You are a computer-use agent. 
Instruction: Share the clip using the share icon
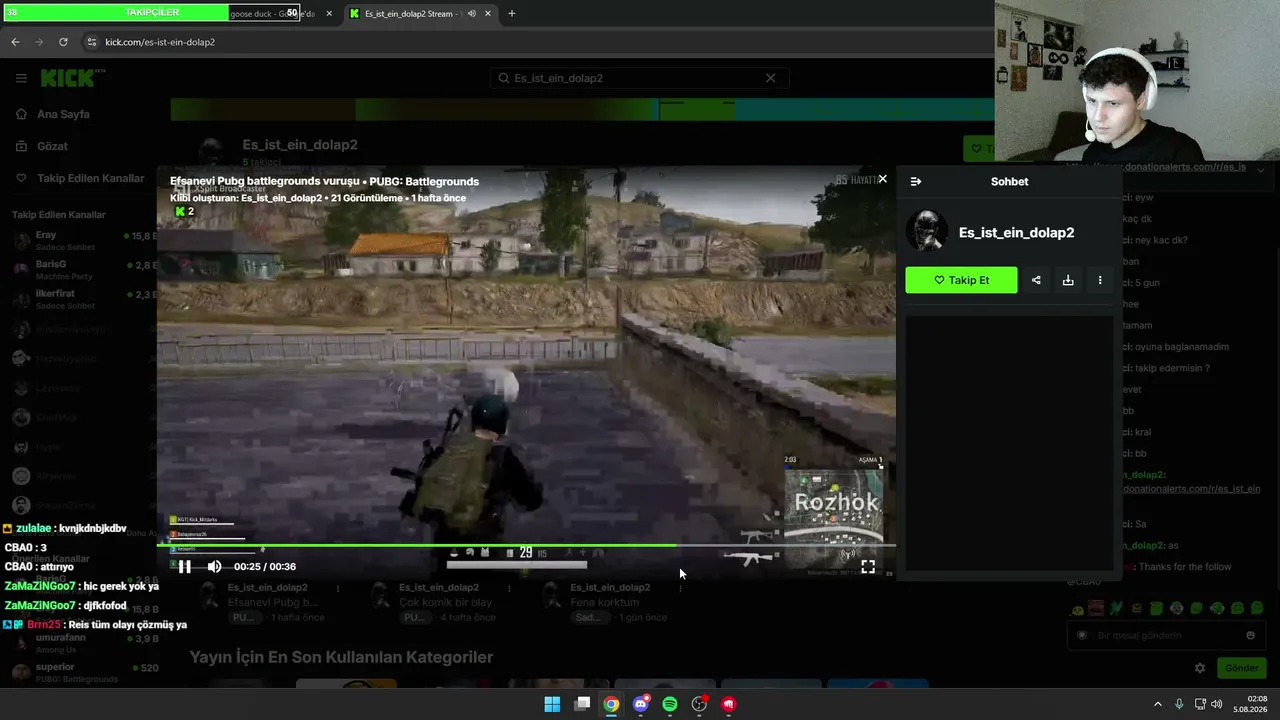click(1036, 280)
